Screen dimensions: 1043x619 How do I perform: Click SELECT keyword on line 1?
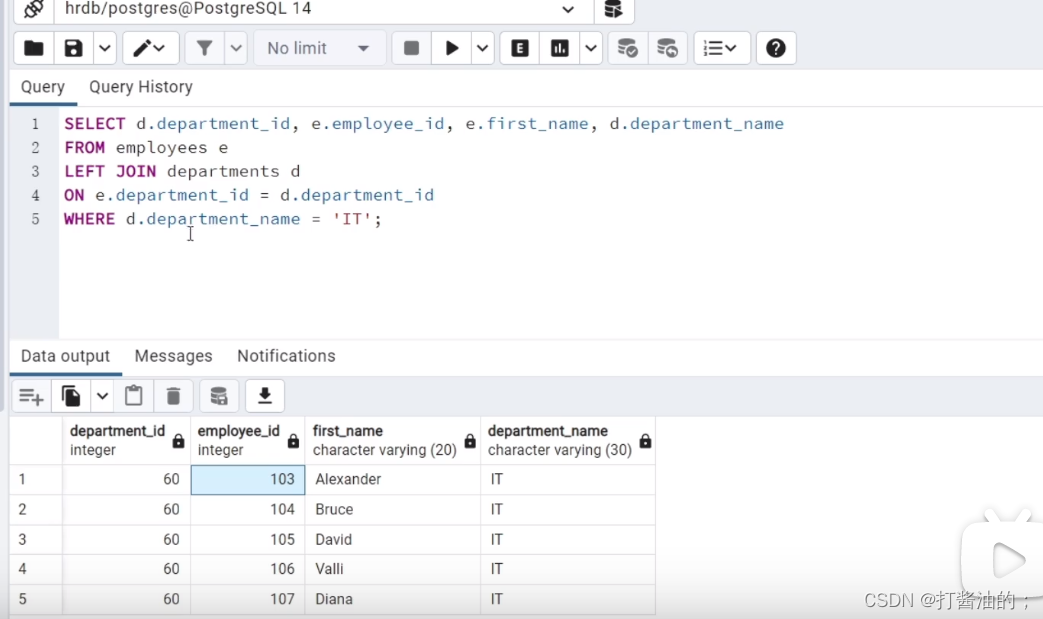coord(94,124)
